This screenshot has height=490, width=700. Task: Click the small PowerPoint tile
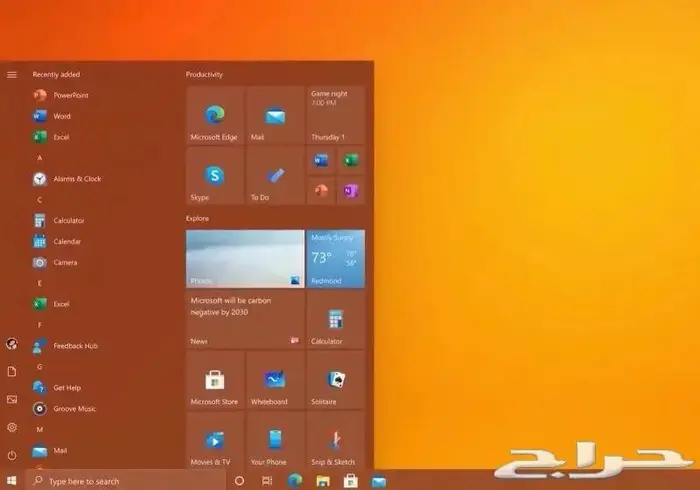321,191
